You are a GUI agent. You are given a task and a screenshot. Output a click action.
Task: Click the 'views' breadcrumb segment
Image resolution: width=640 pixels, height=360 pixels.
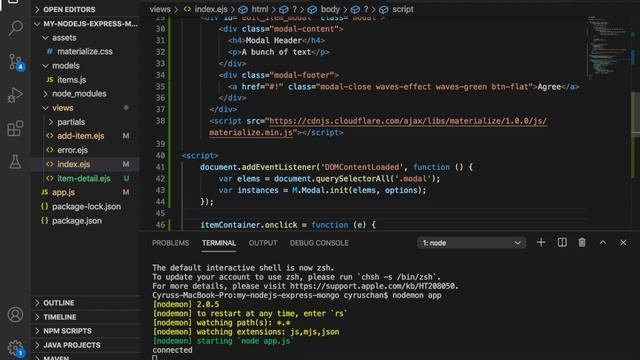pos(160,9)
